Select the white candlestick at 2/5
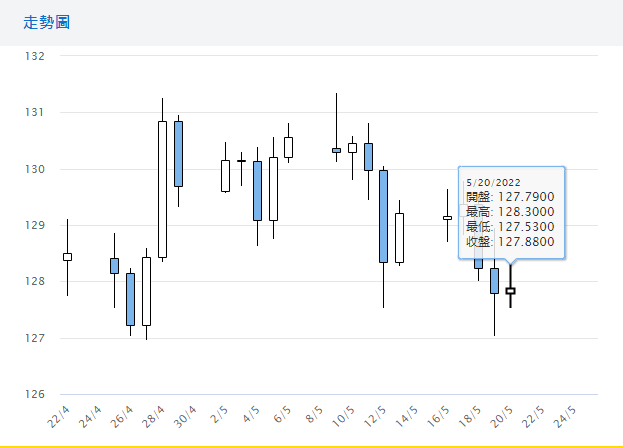Screen dimensions: 623x447 point(225,176)
